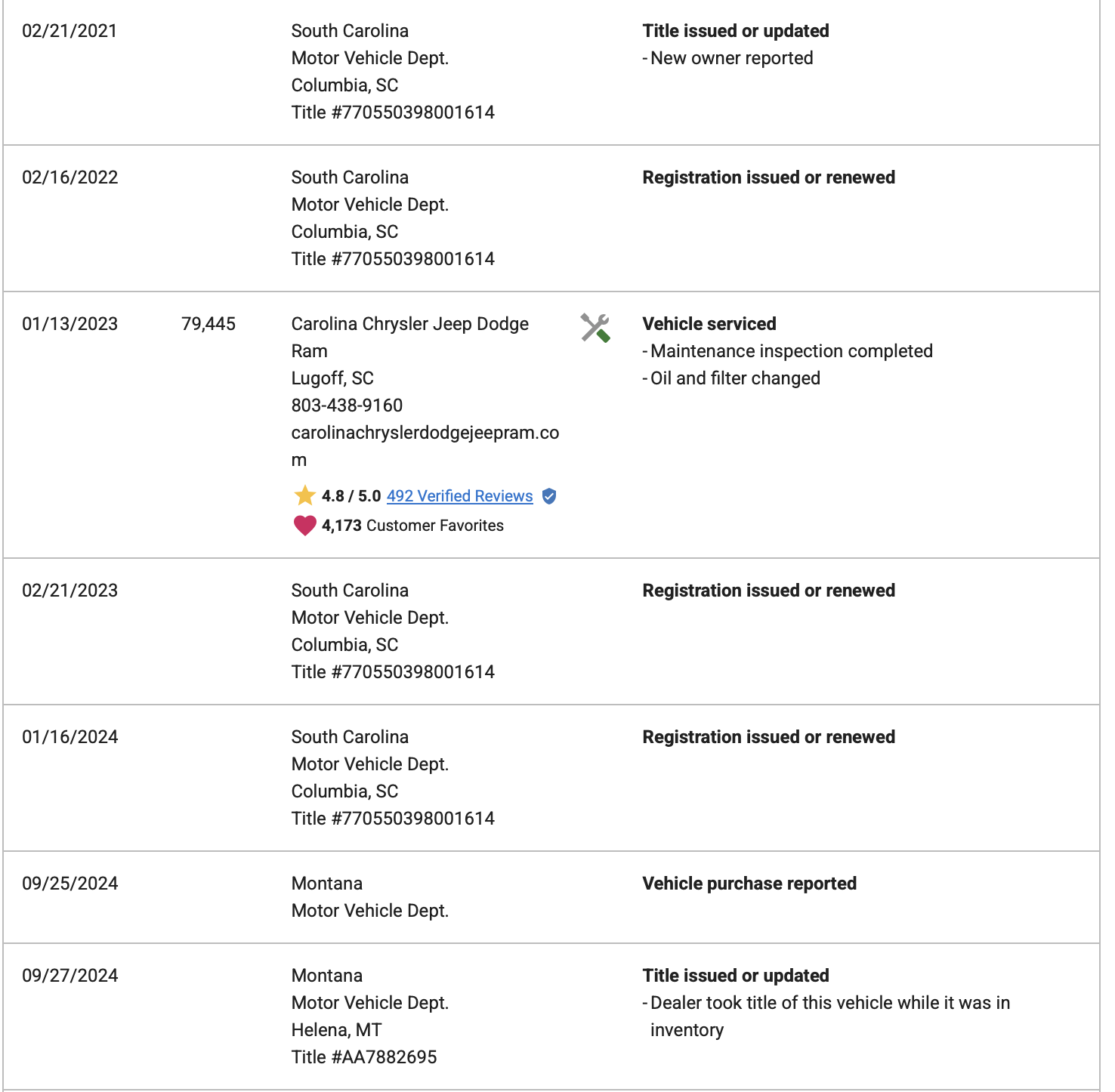1115x1092 pixels.
Task: Click the 4.8 / 5.0 rating text
Action: [351, 496]
